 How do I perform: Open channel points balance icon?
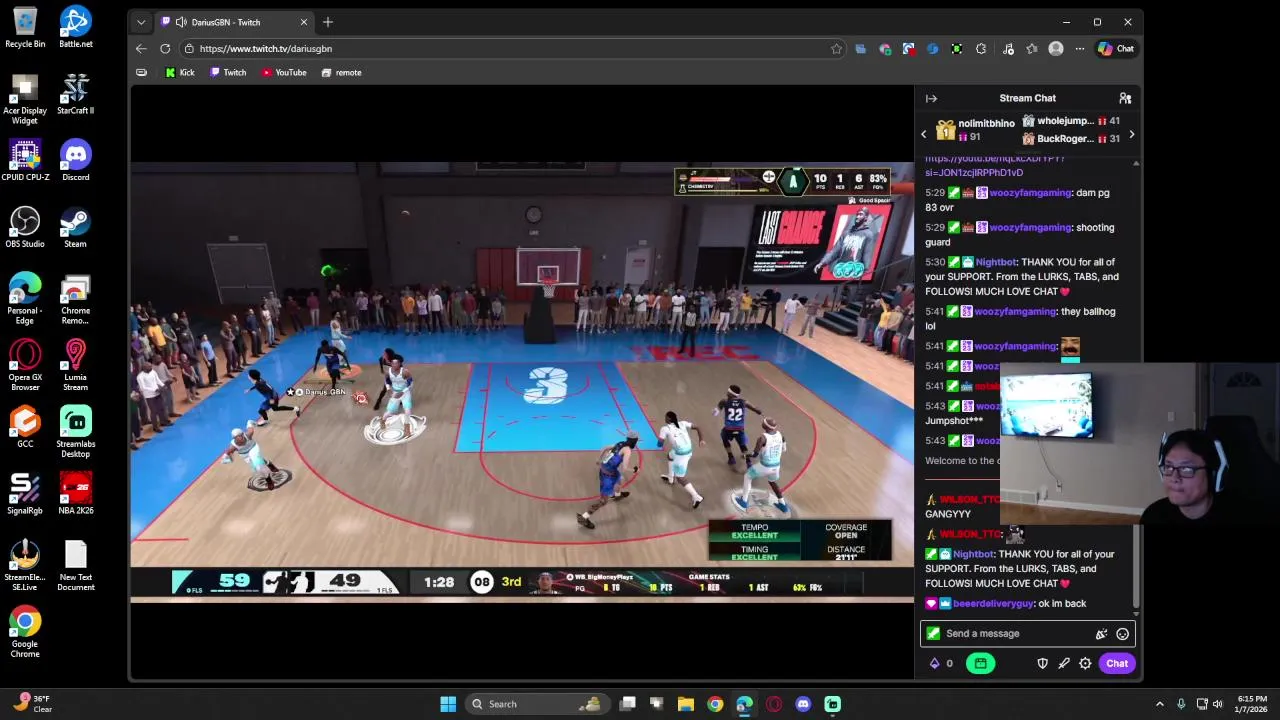(941, 663)
